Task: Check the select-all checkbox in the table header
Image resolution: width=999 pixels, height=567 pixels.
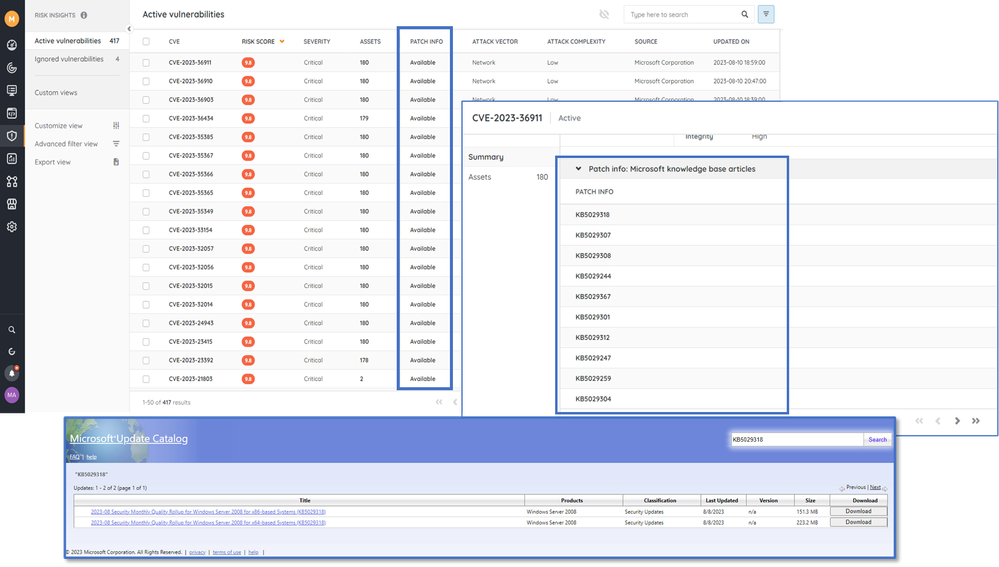Action: 146,42
